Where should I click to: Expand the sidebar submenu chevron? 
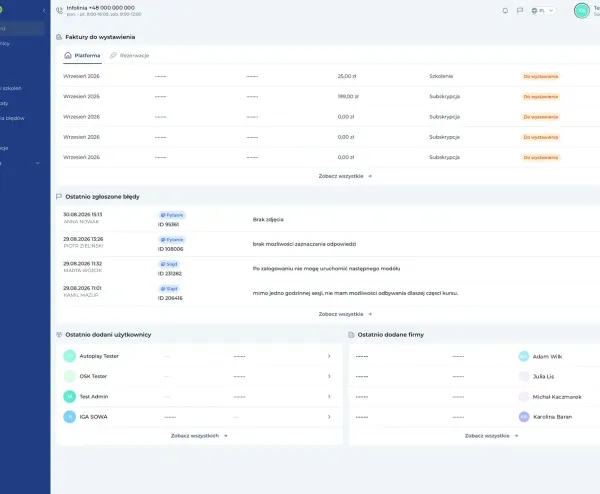tap(38, 163)
